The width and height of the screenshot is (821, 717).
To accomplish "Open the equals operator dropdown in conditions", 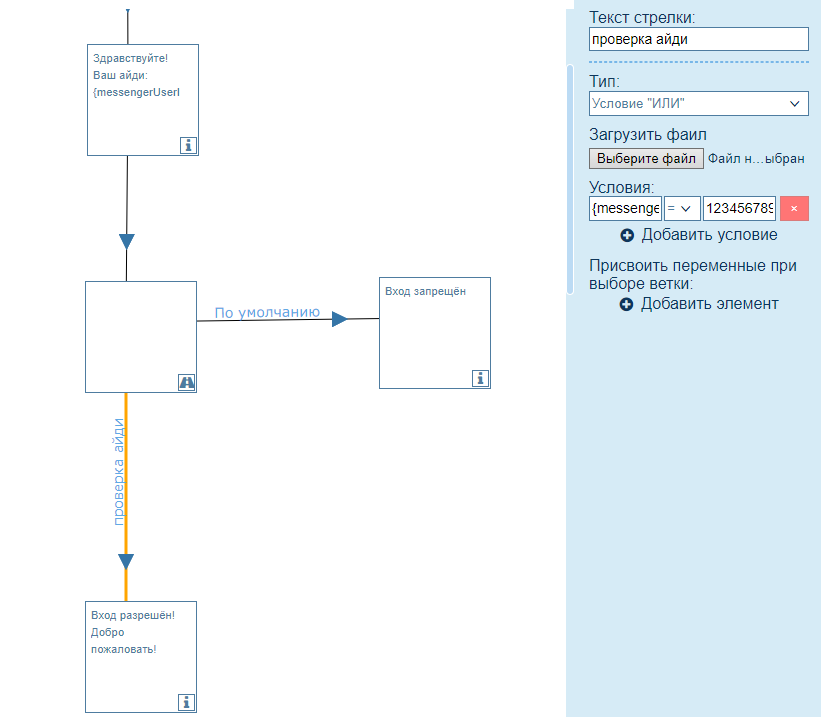I will click(682, 209).
